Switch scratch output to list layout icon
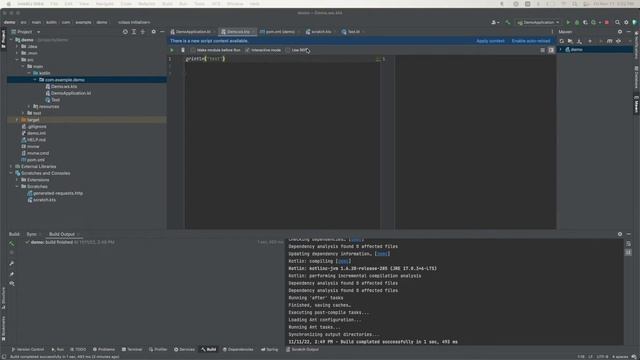The height and width of the screenshot is (360, 640). (542, 50)
